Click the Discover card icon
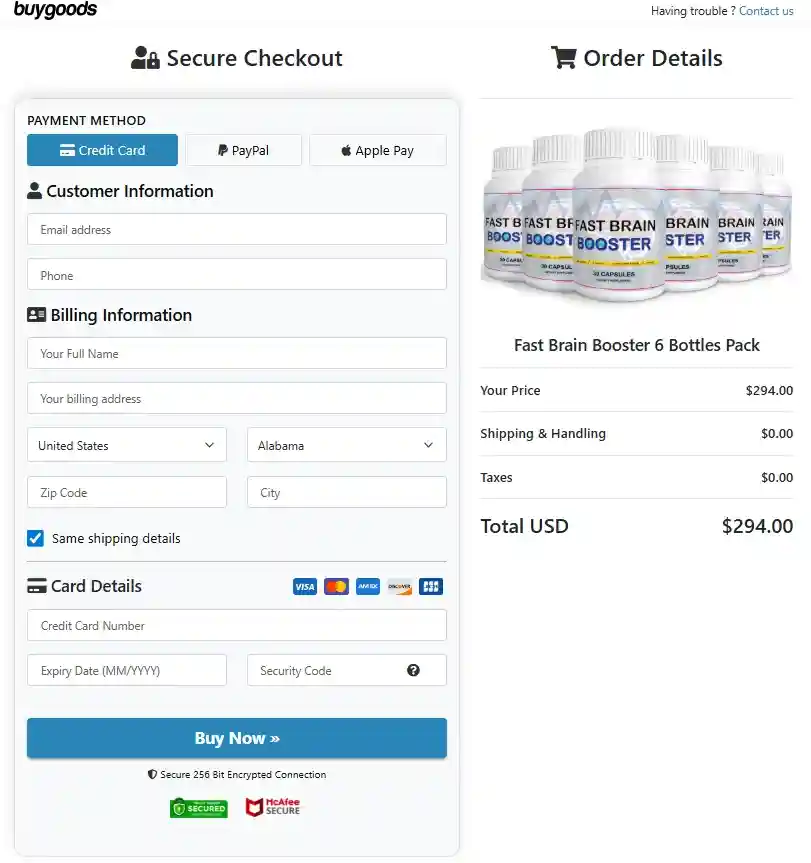Image resolution: width=811 pixels, height=863 pixels. pyautogui.click(x=399, y=586)
